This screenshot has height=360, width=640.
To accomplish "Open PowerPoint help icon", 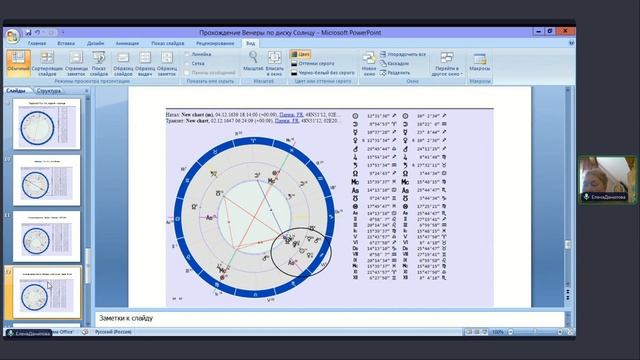I will click(x=571, y=43).
